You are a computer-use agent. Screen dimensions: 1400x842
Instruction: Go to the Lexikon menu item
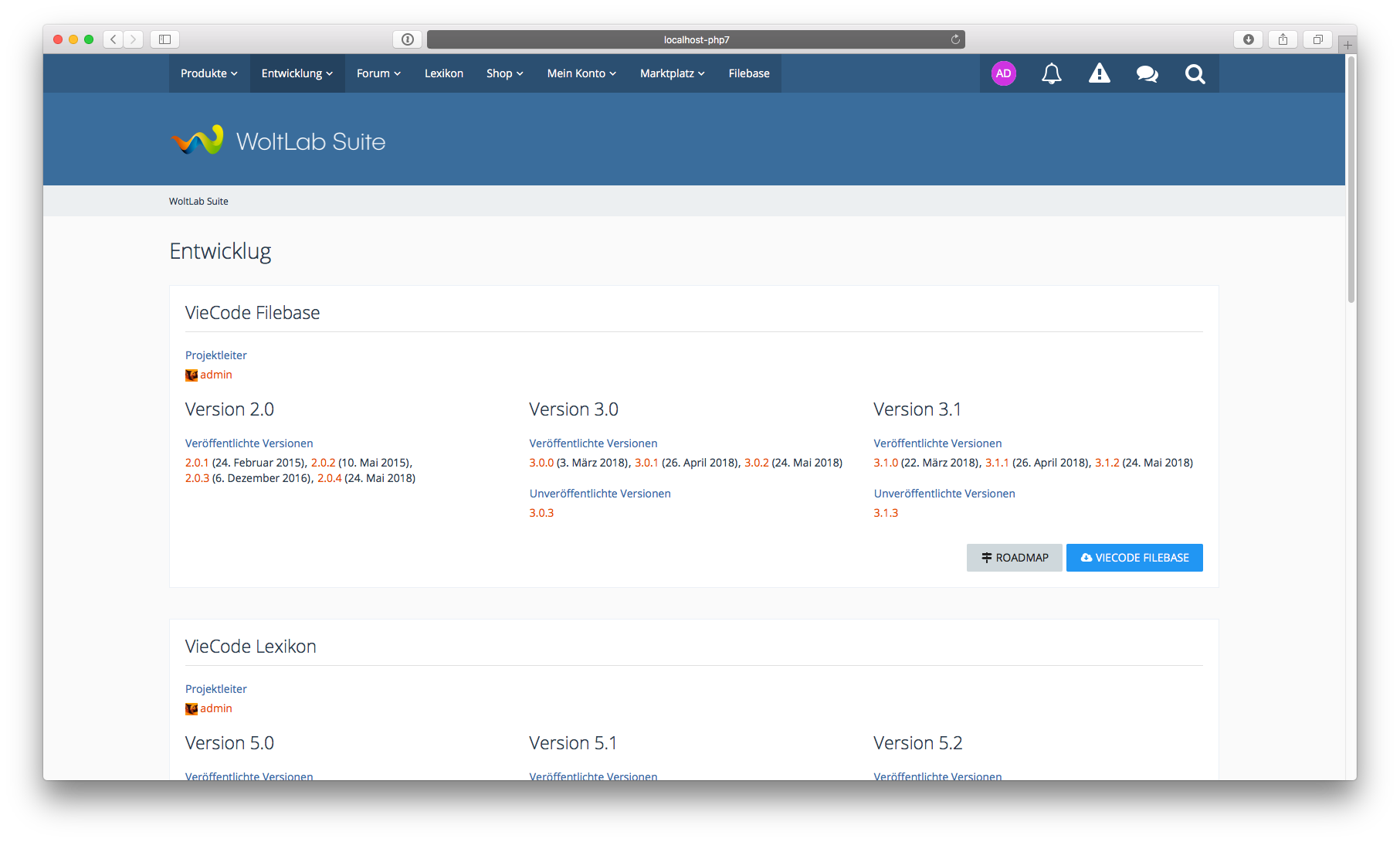click(444, 73)
